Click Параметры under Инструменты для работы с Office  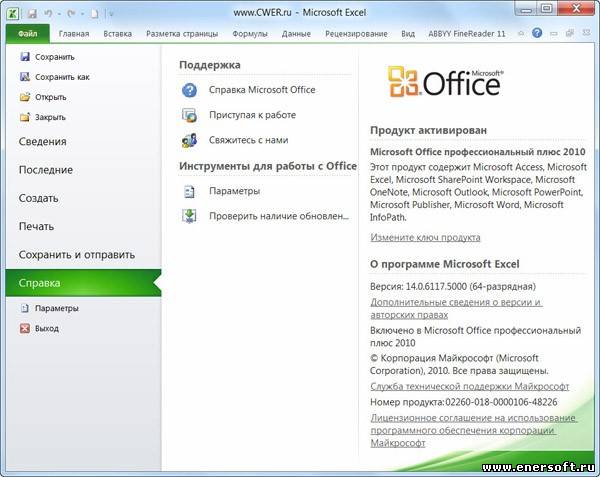point(234,191)
